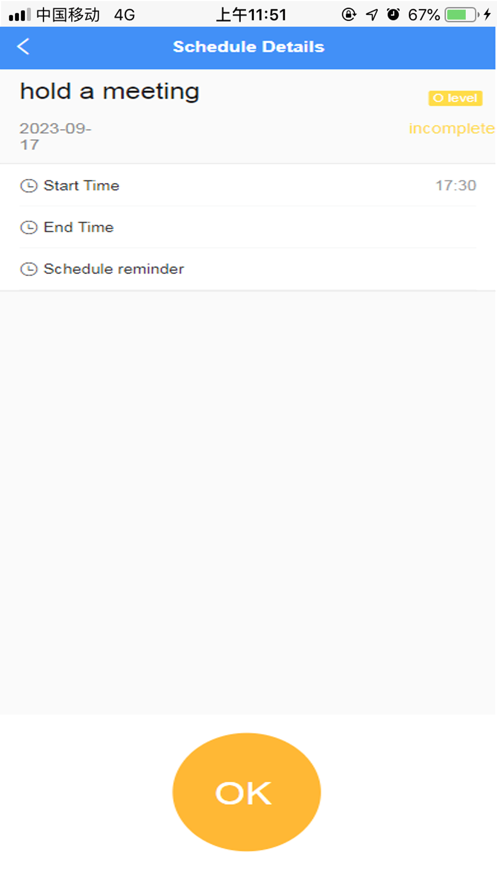Viewport: 497px width, 883px height.
Task: Tap the hold a meeting title
Action: point(110,91)
